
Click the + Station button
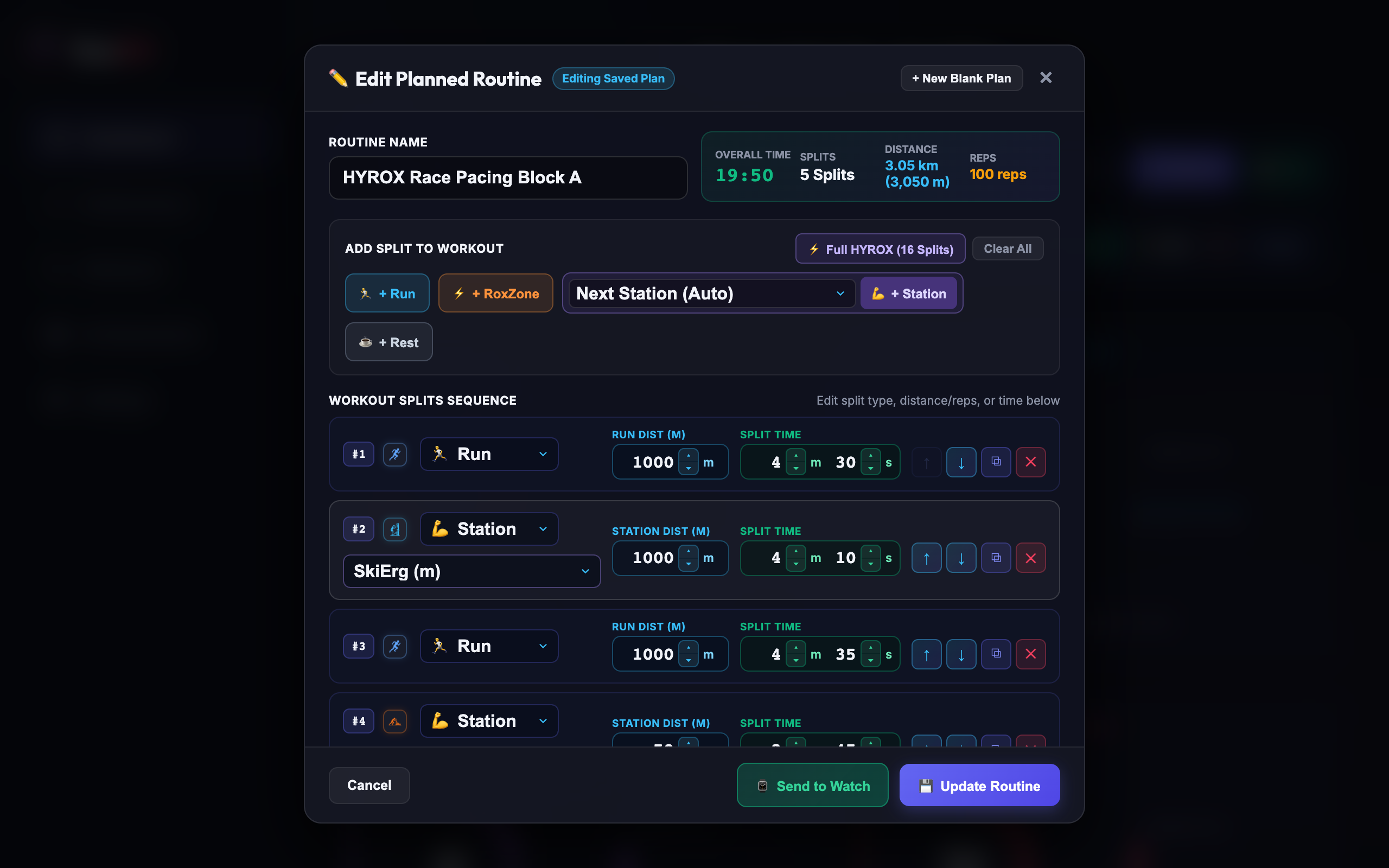pyautogui.click(x=909, y=293)
